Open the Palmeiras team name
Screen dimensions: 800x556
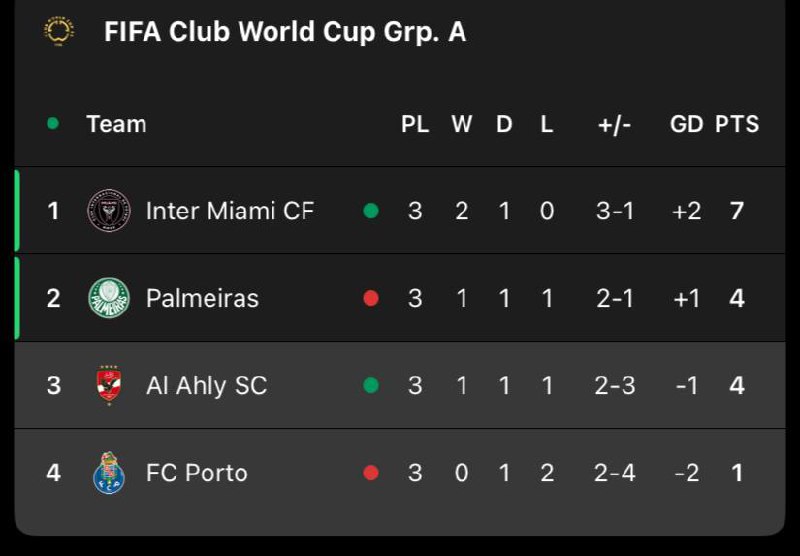(203, 298)
